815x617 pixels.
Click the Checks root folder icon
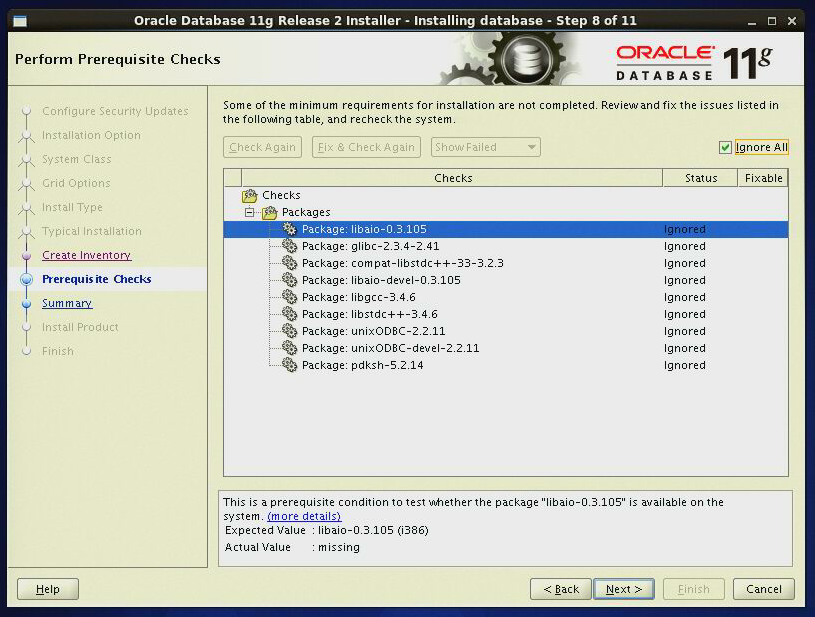249,195
